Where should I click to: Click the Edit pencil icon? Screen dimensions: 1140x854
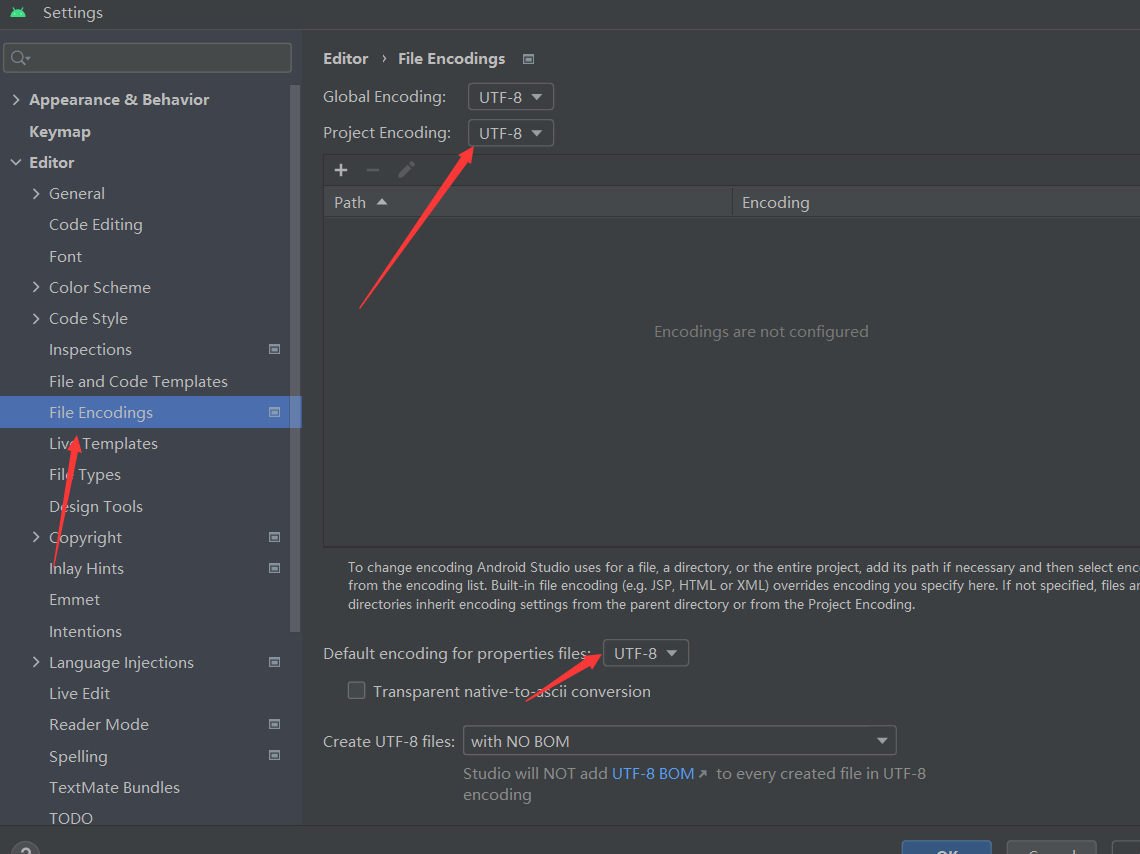406,170
